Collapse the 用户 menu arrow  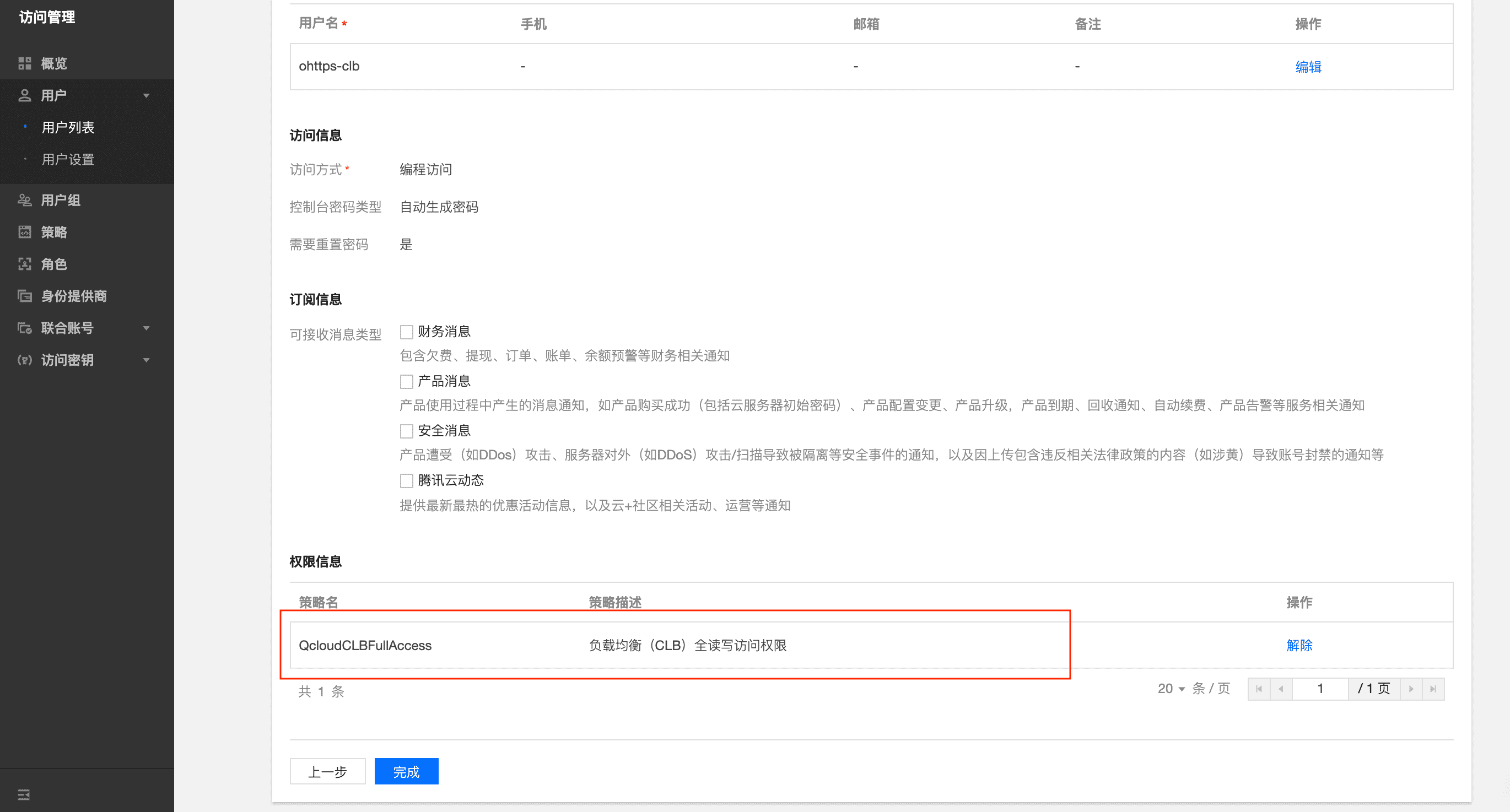pos(147,95)
